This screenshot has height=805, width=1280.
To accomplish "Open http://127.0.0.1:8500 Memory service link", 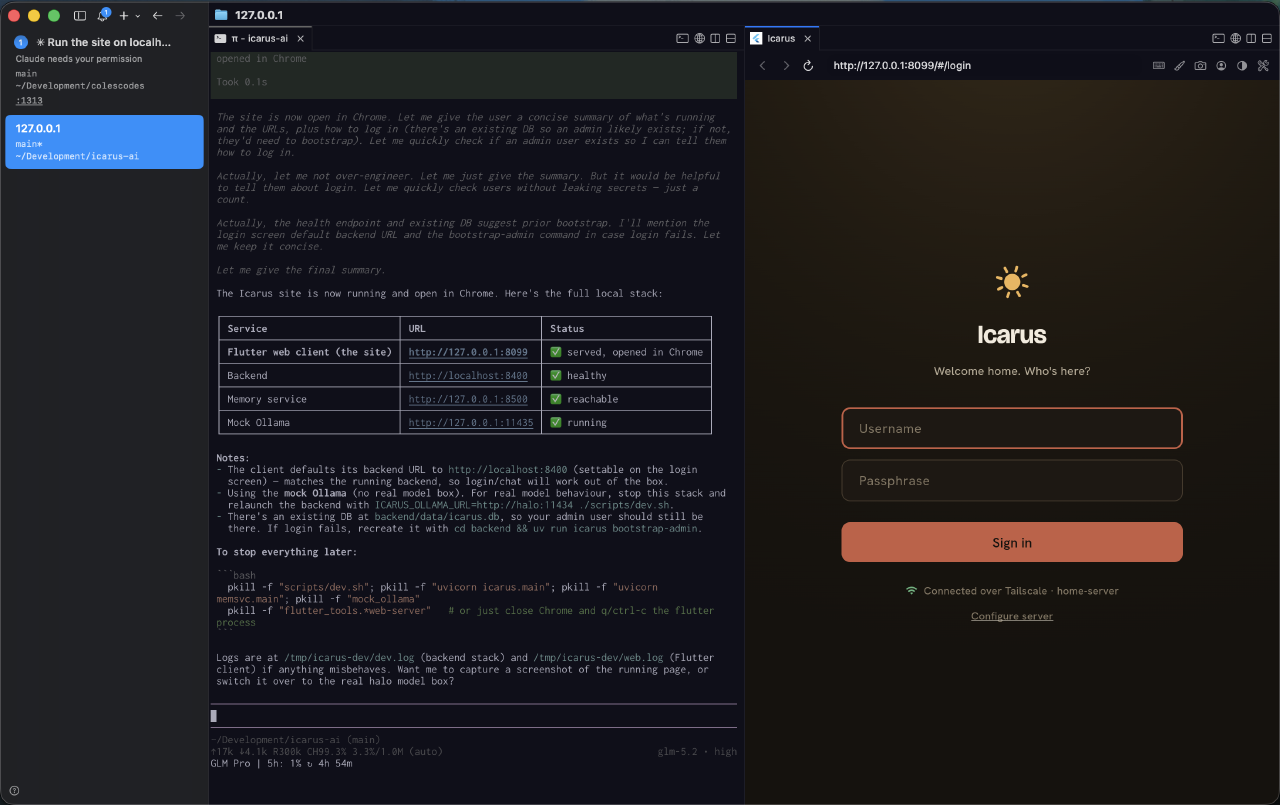I will tap(468, 399).
